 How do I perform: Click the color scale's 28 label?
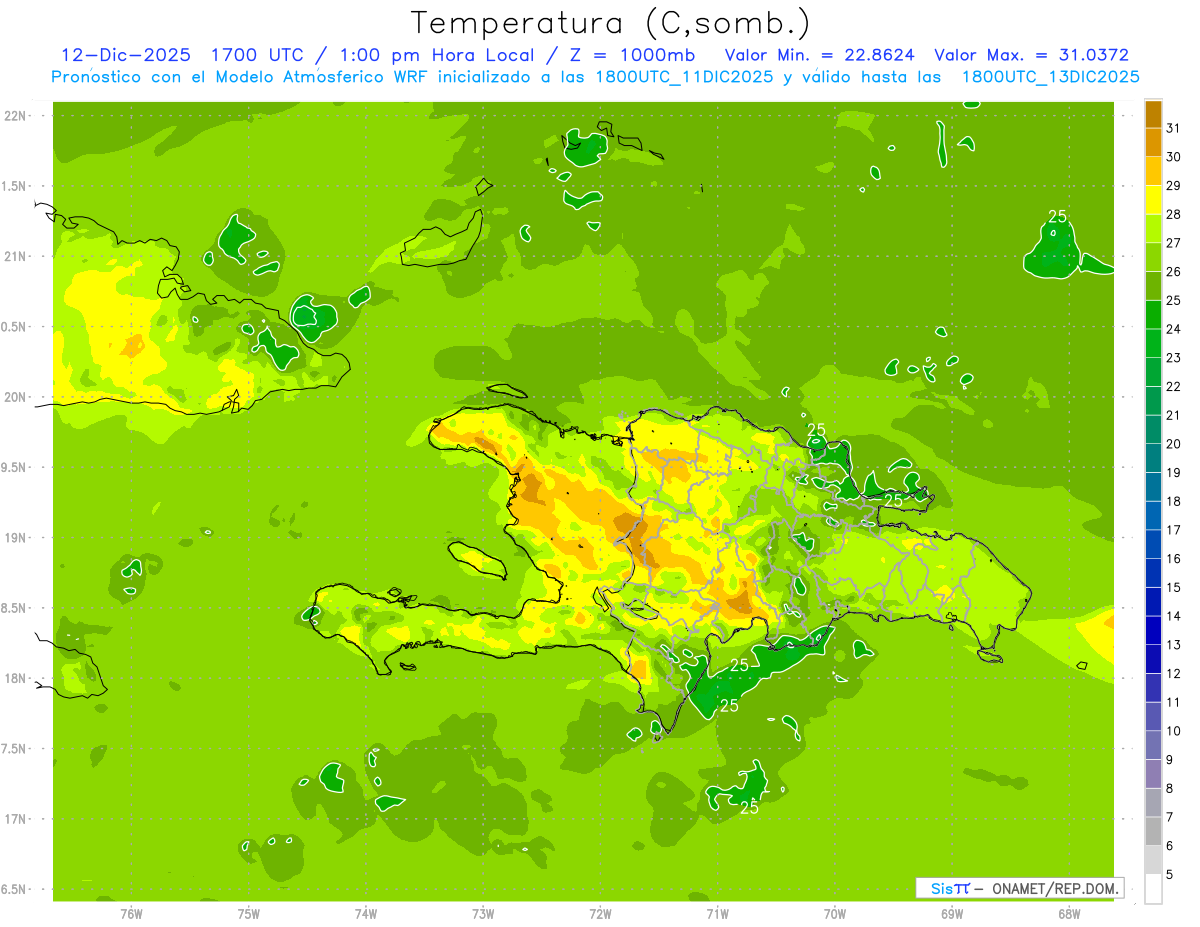click(x=1174, y=214)
